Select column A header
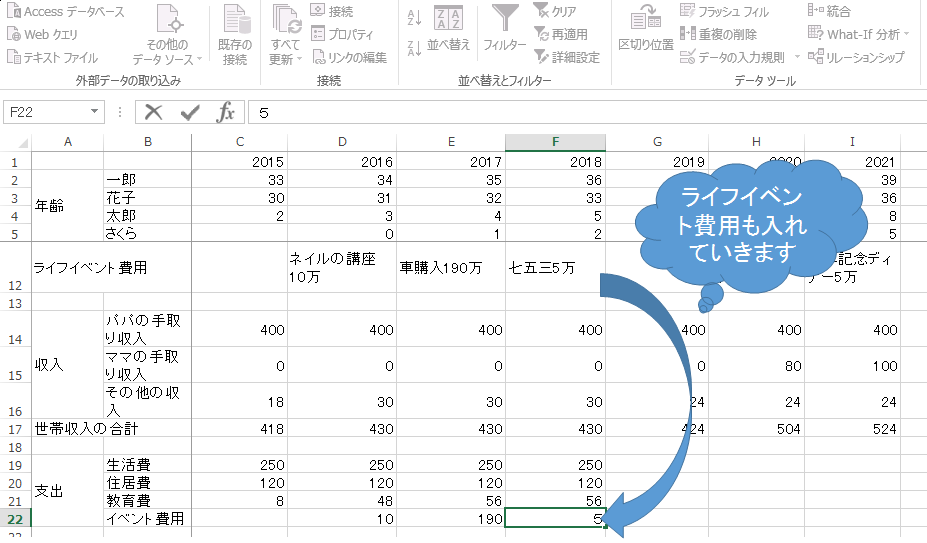This screenshot has height=543, width=927. [67, 142]
